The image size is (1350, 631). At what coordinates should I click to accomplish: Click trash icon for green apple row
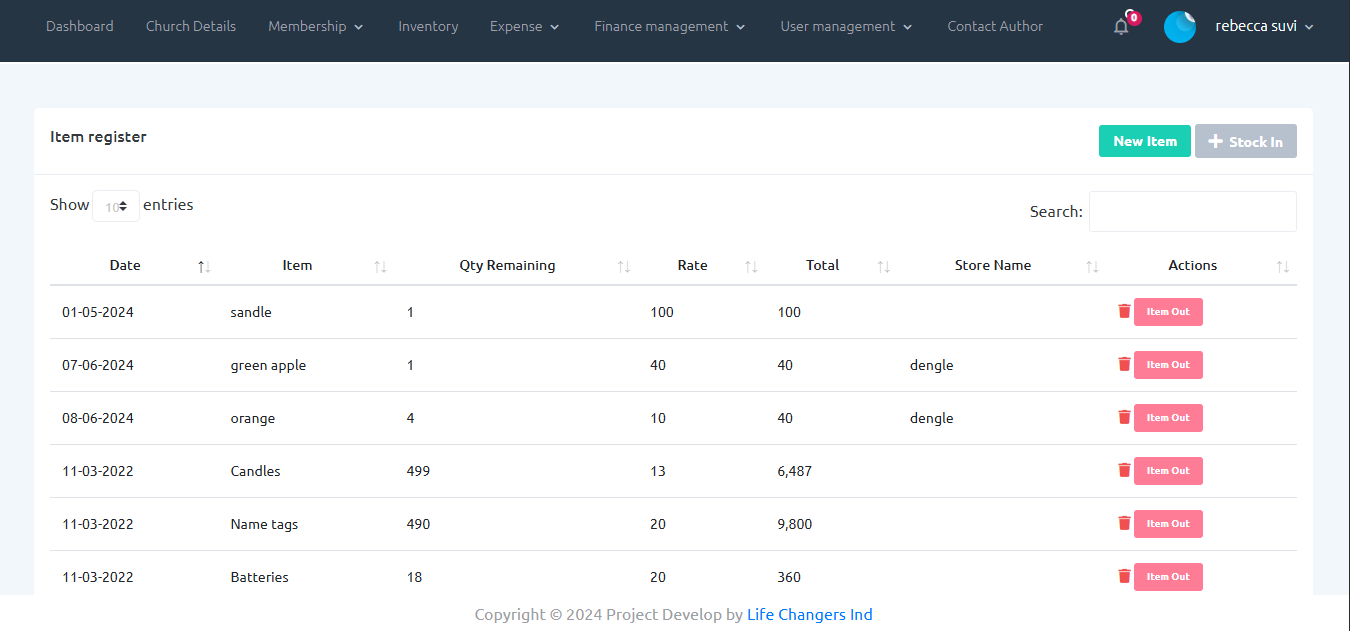[x=1124, y=364]
